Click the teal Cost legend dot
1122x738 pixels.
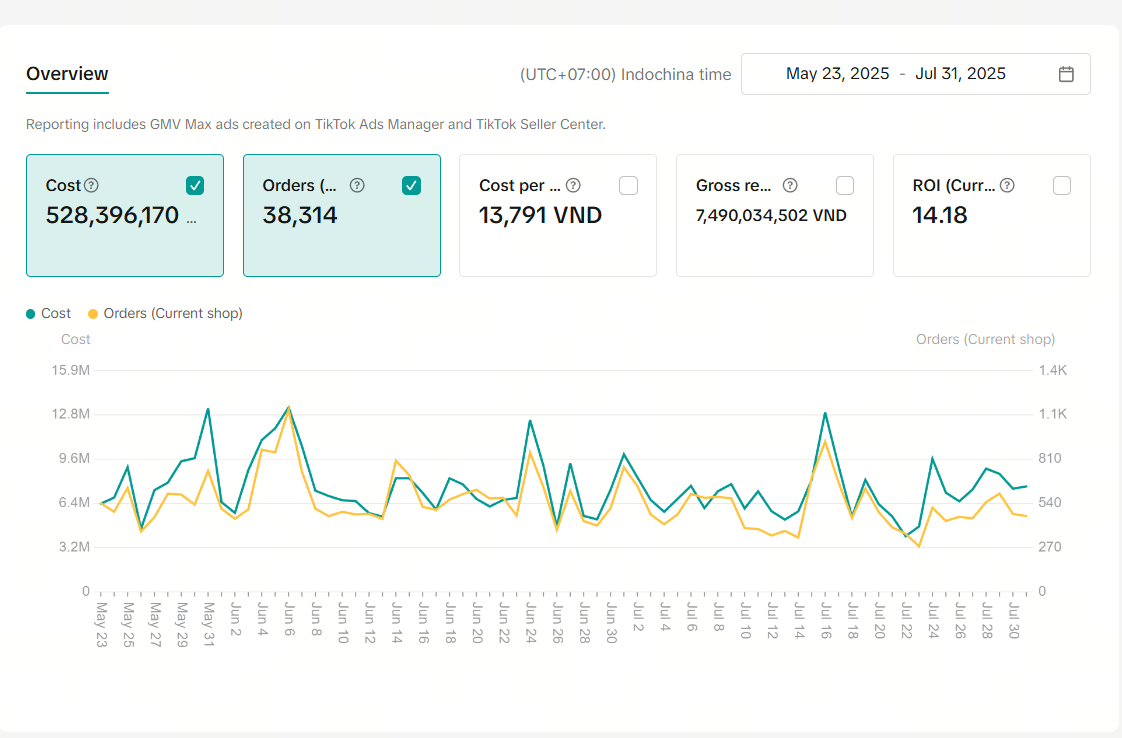click(x=31, y=314)
